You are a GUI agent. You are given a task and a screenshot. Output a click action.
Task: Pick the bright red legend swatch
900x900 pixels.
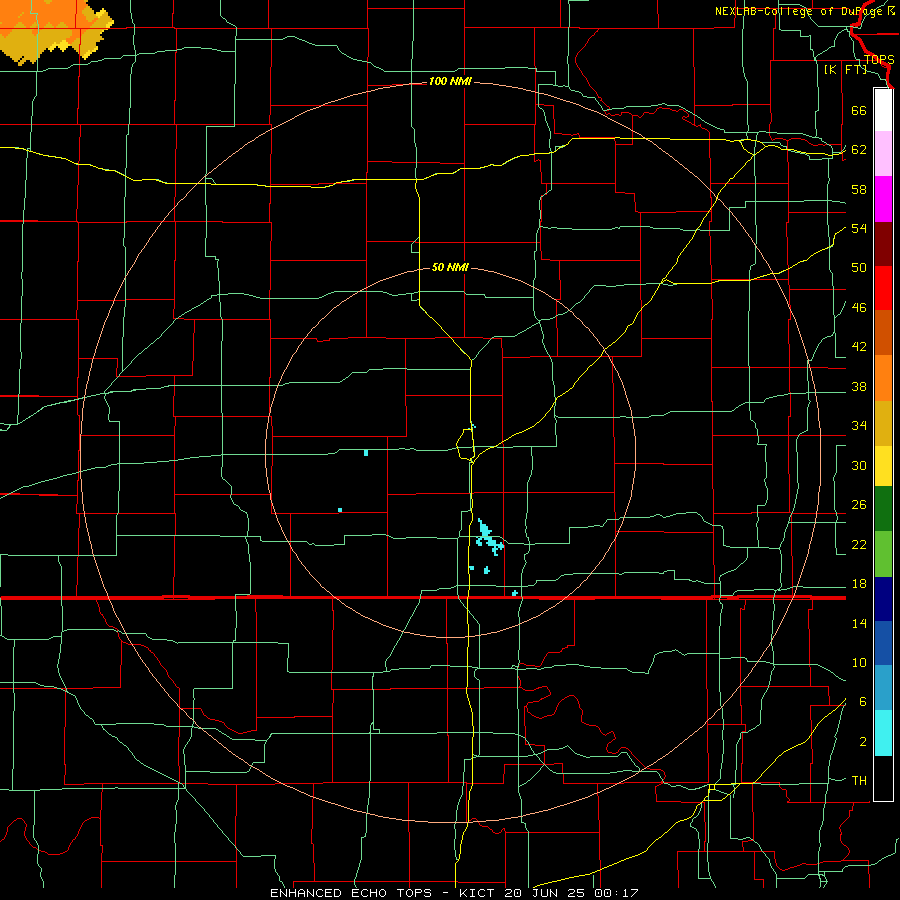883,288
